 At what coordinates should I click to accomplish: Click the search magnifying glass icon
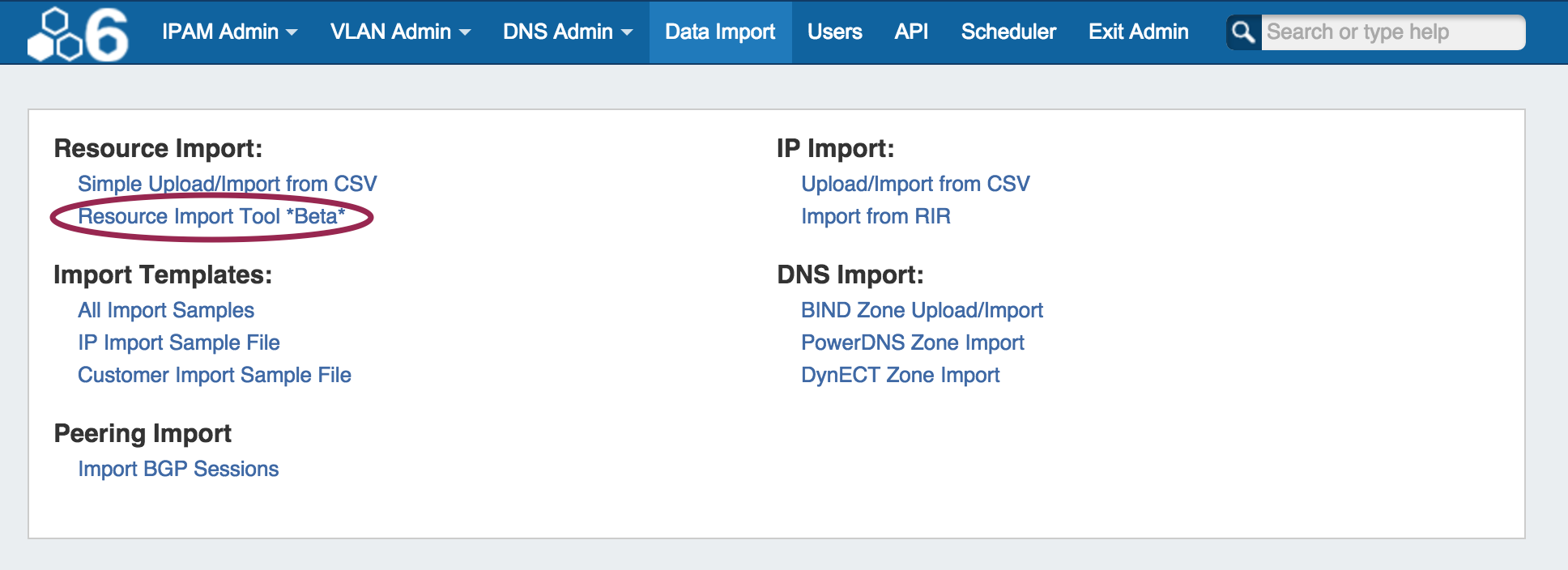tap(1243, 32)
